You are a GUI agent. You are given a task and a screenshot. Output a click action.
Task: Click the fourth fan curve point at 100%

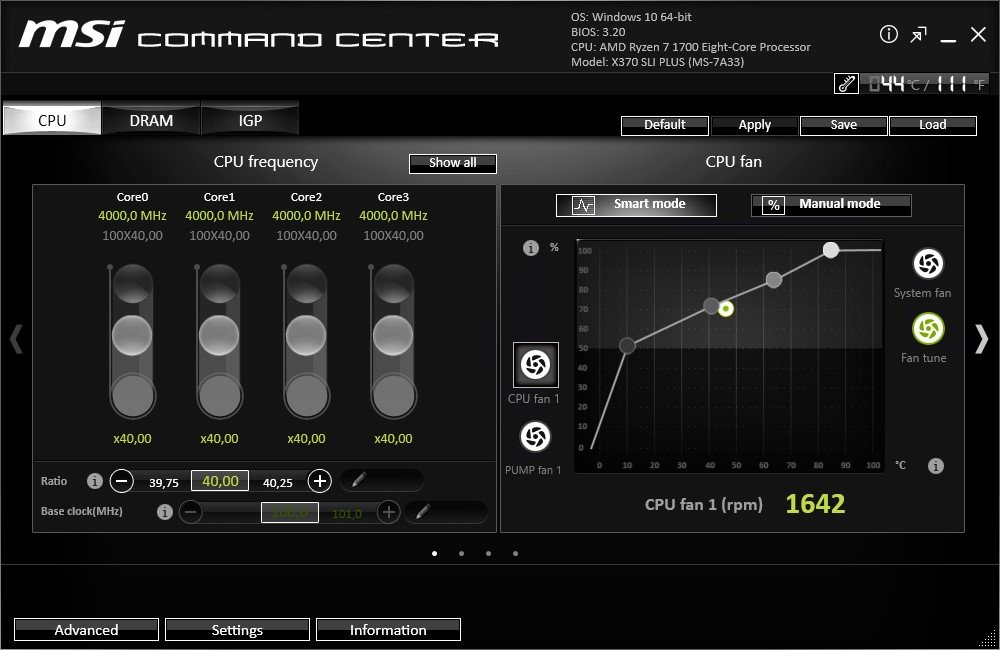point(830,249)
